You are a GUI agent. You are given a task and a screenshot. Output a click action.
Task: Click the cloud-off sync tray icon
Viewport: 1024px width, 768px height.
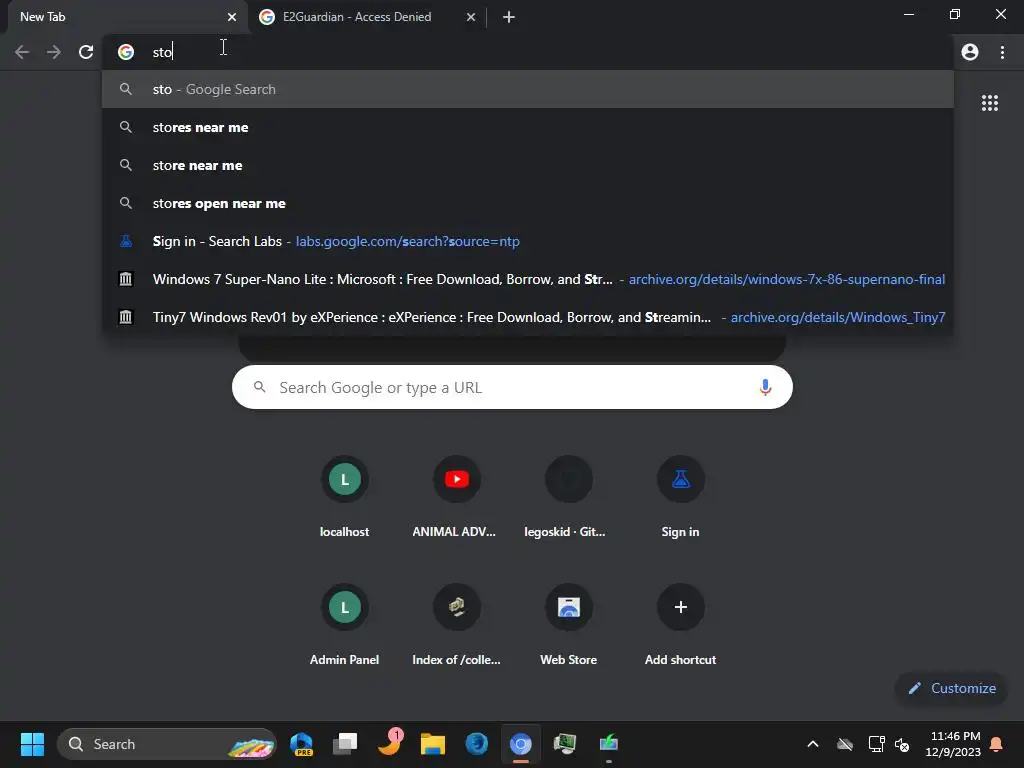845,744
